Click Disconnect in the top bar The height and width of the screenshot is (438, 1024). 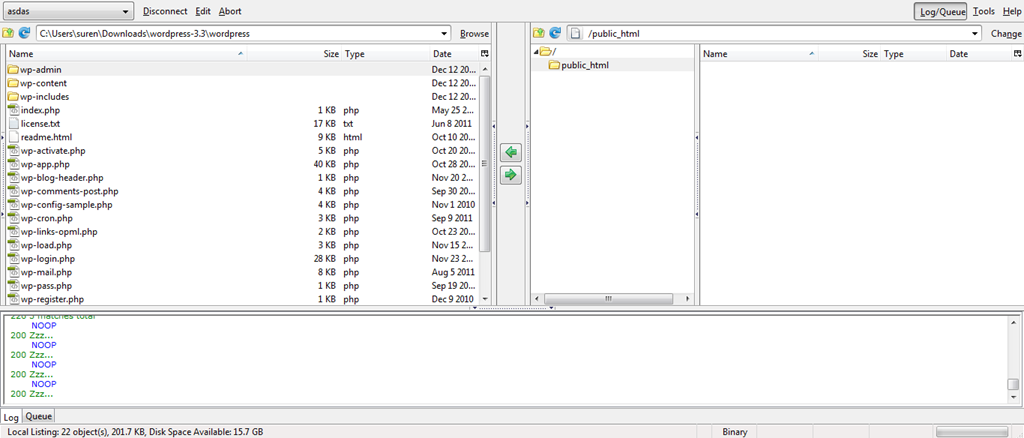coord(165,11)
